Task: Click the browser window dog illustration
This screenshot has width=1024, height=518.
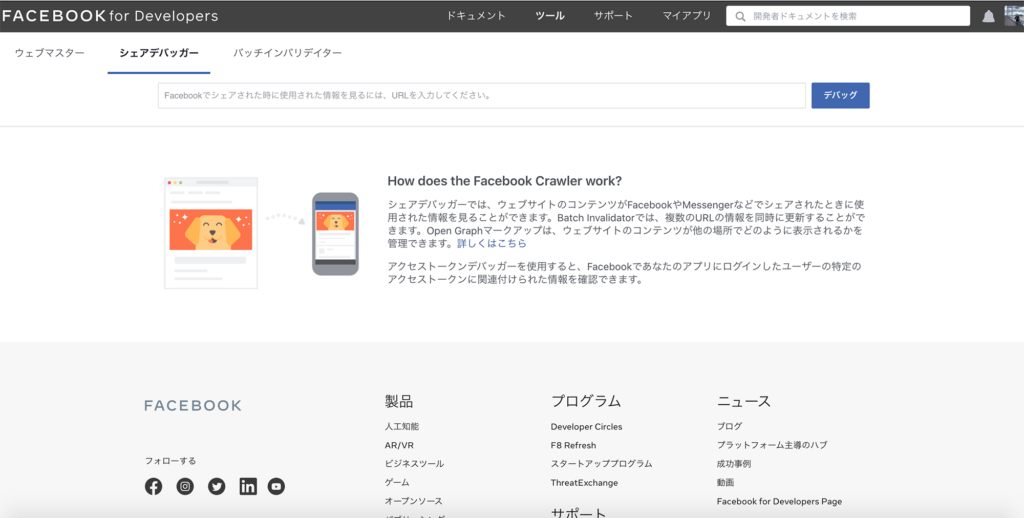Action: coord(211,233)
